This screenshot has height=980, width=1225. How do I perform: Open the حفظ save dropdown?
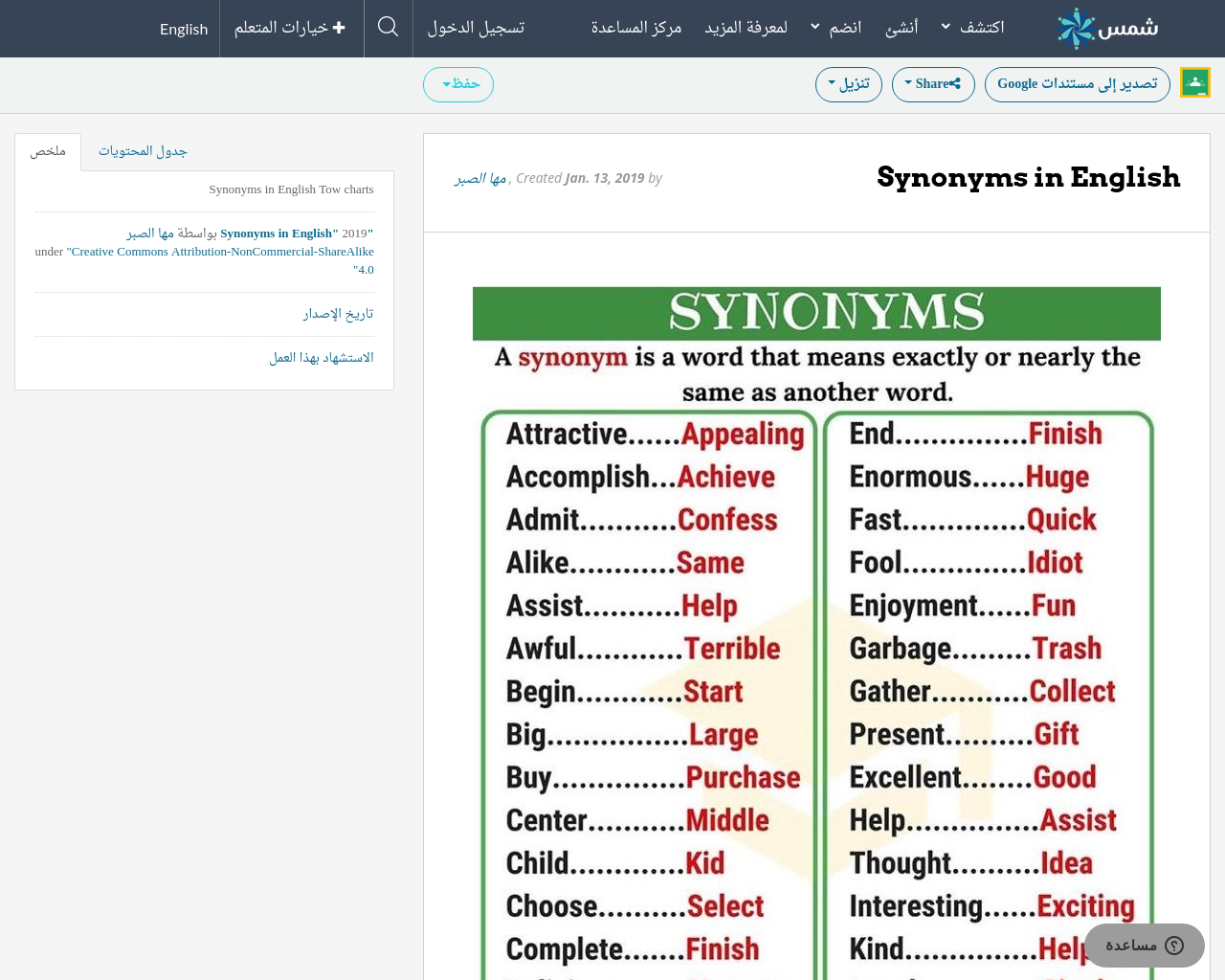click(x=458, y=84)
